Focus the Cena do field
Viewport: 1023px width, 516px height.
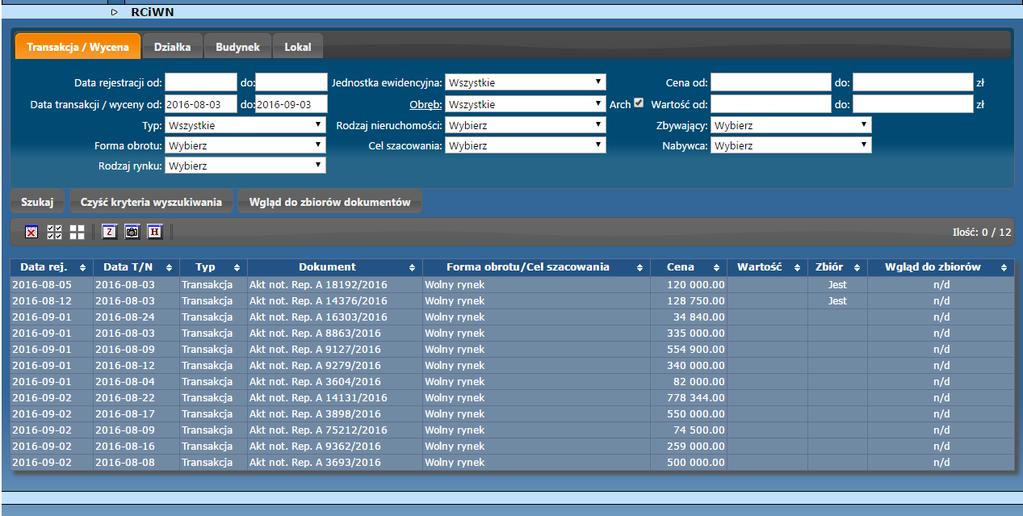point(913,82)
